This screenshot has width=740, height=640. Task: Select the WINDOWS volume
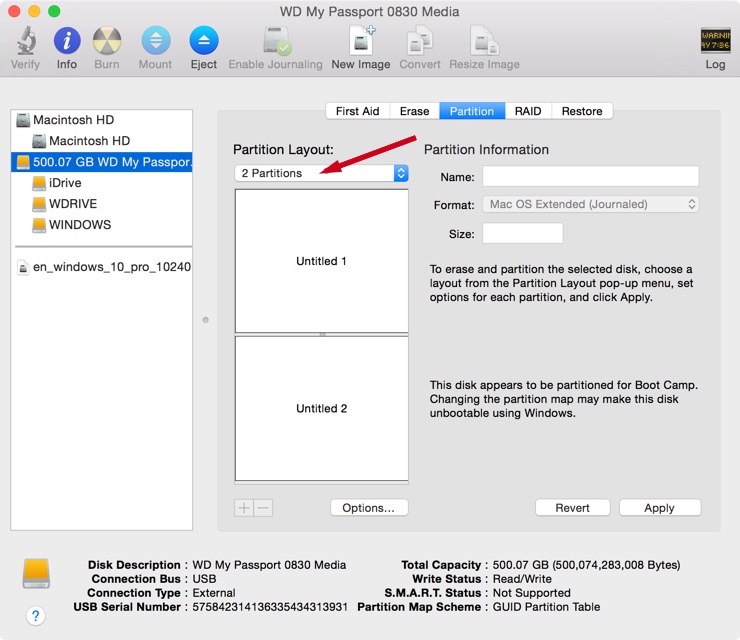[x=101, y=225]
